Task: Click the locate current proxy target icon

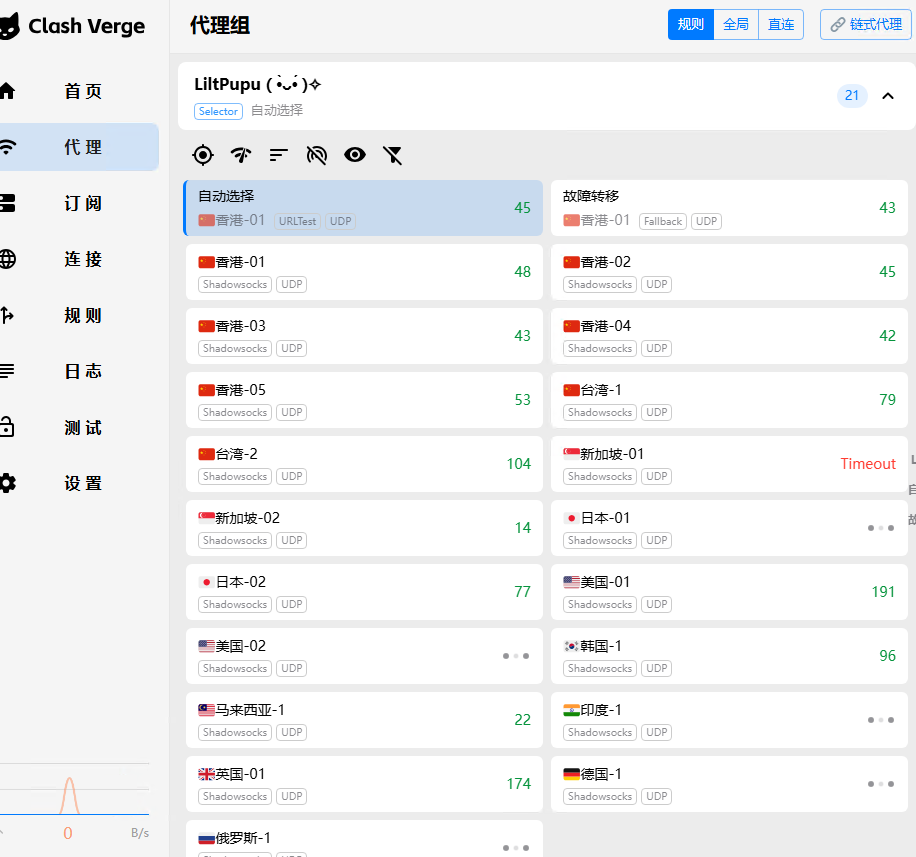Action: (203, 154)
